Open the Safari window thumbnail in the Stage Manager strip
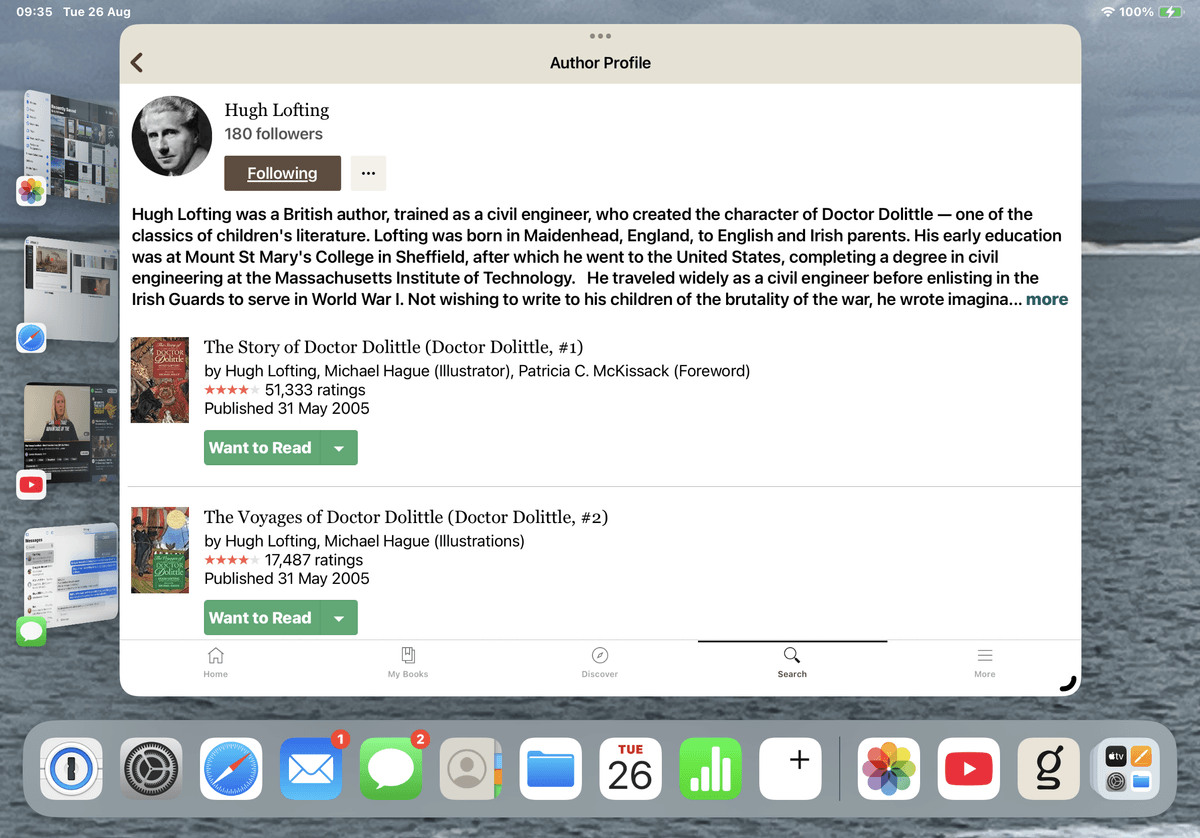The height and width of the screenshot is (838, 1200). pyautogui.click(x=70, y=290)
